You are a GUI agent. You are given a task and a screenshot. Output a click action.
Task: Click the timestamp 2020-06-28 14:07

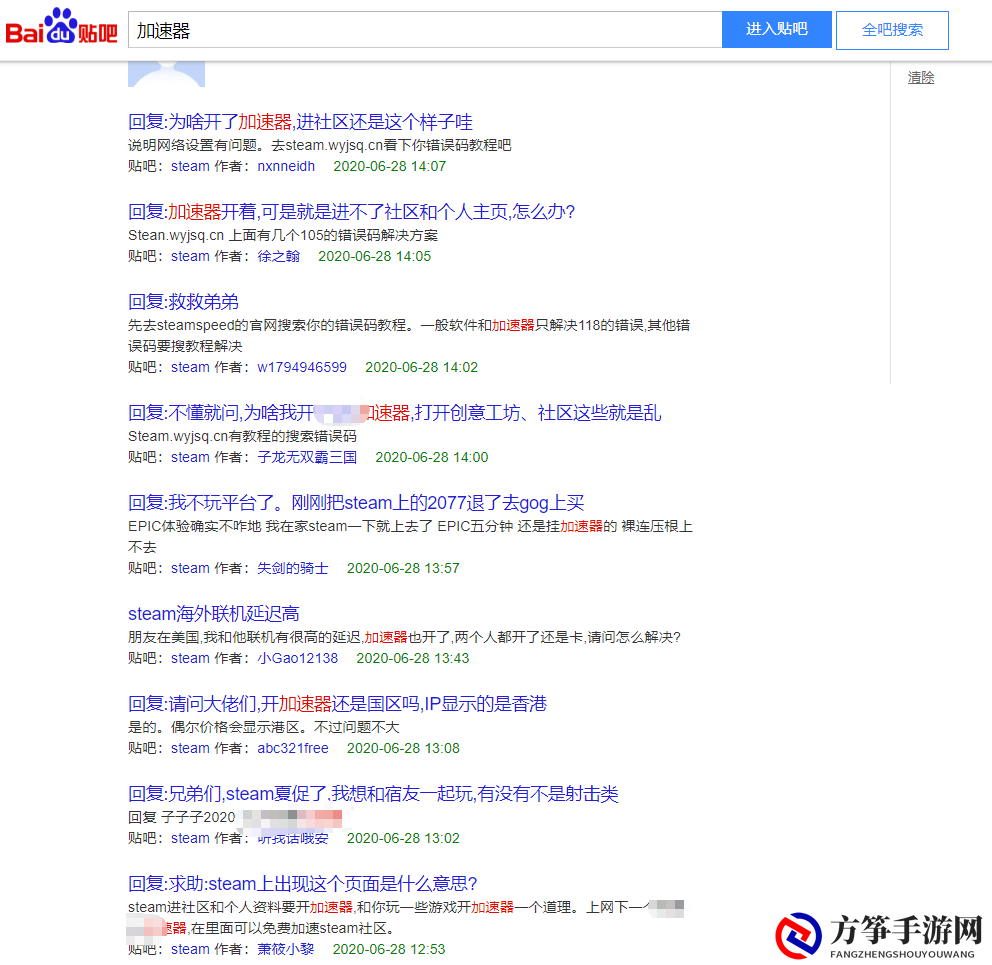(390, 166)
